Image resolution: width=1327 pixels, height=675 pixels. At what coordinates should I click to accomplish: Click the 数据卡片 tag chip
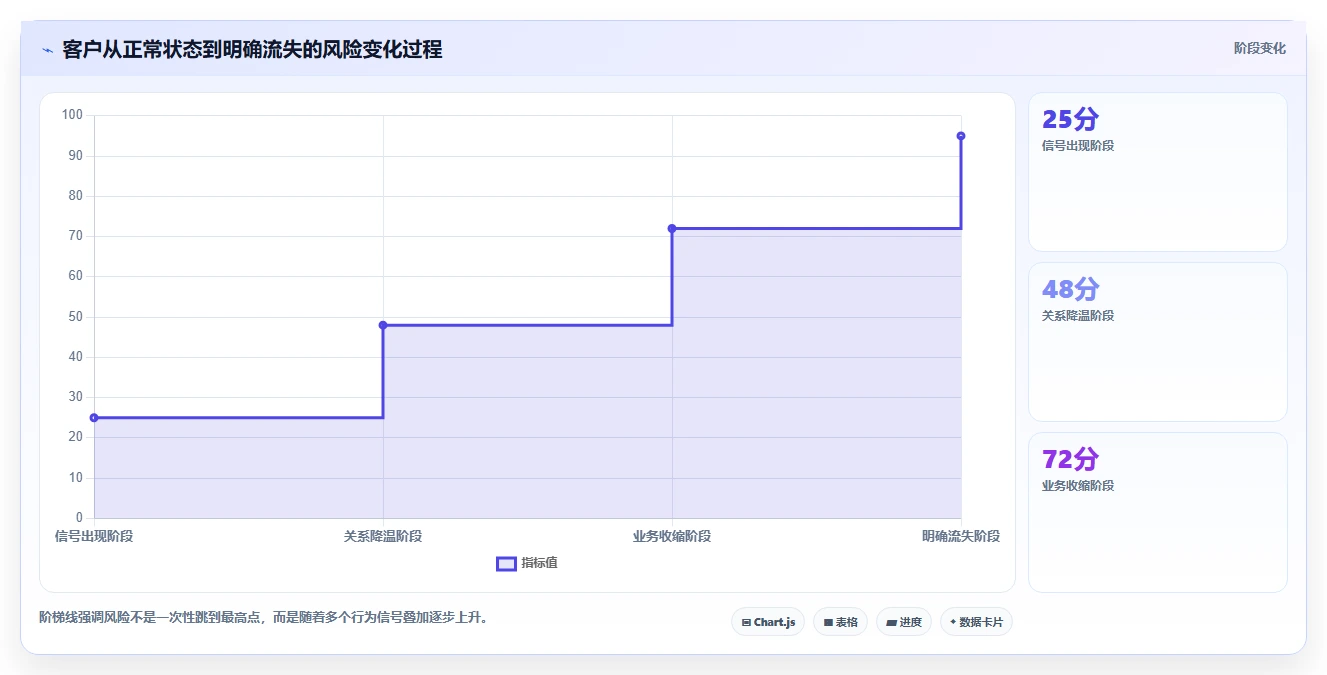(x=976, y=622)
